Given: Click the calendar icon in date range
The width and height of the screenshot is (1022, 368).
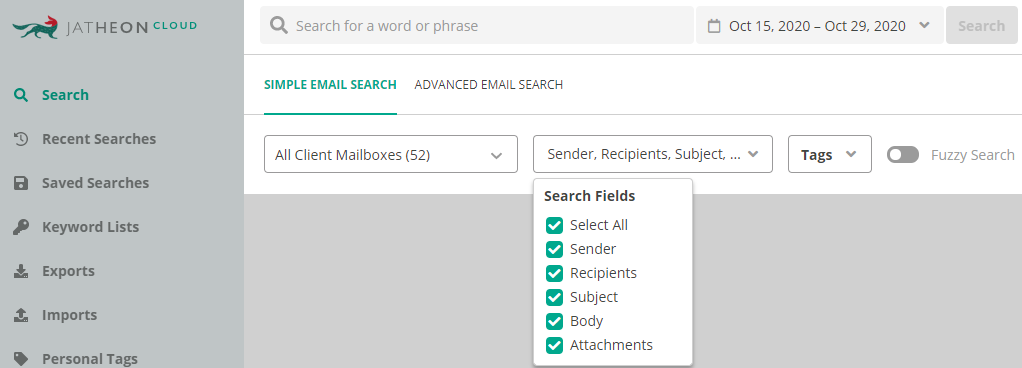Looking at the screenshot, I should [x=714, y=26].
